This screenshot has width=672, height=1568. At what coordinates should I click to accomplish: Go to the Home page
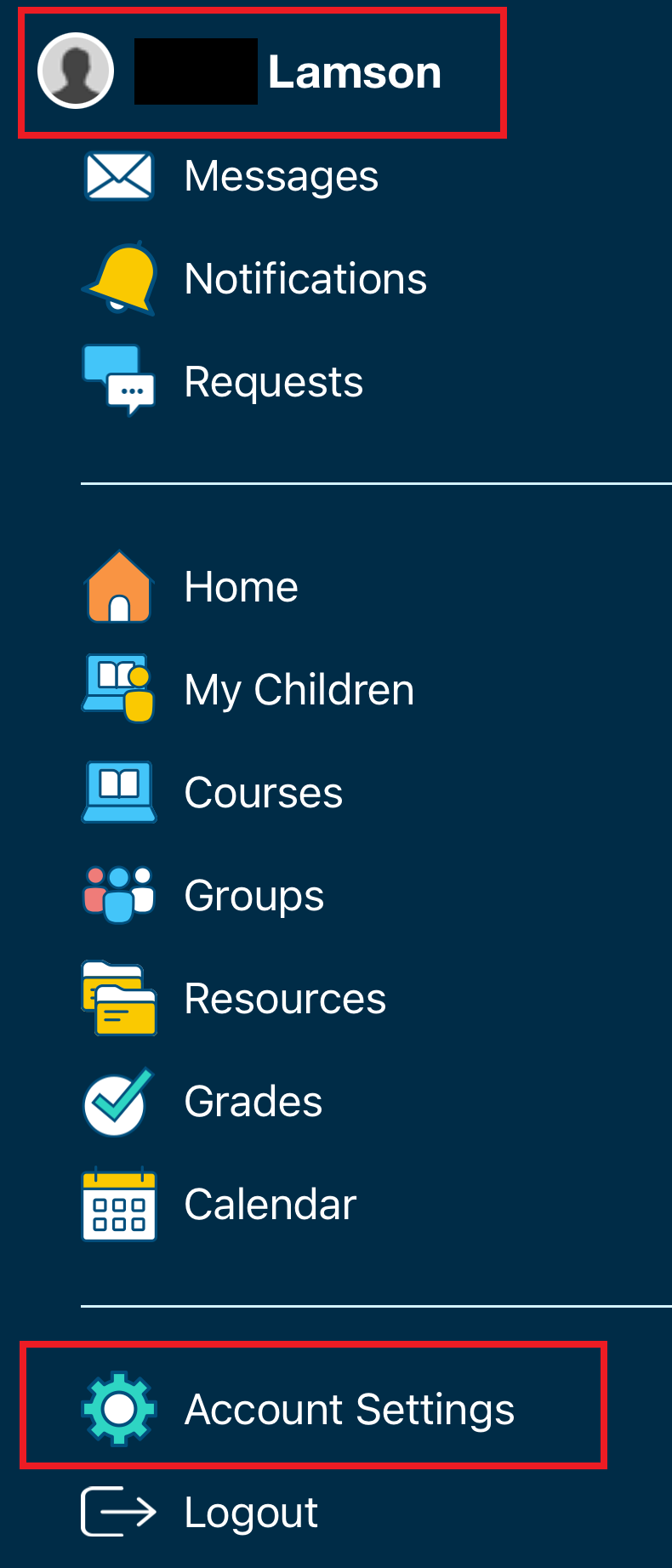(241, 587)
